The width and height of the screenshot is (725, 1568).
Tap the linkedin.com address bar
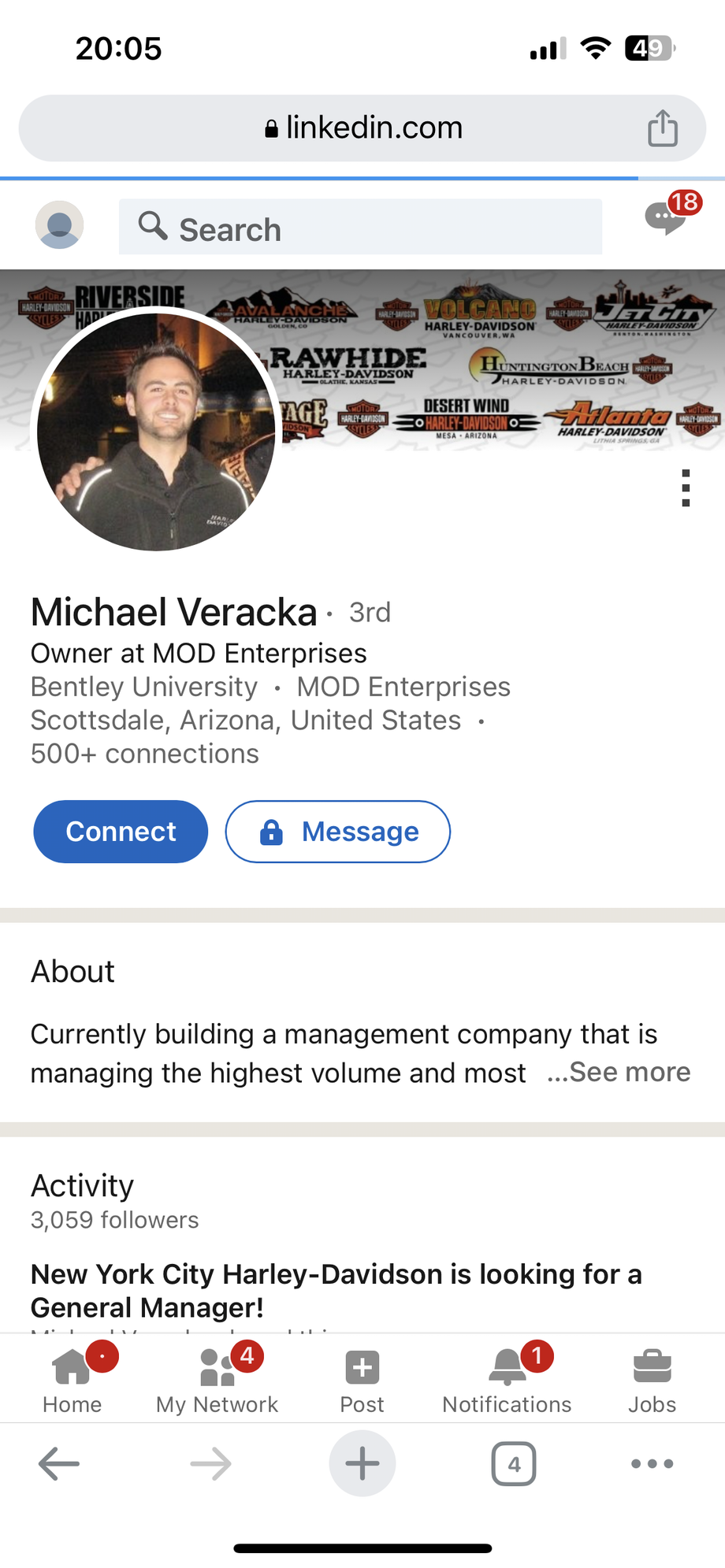tap(362, 128)
